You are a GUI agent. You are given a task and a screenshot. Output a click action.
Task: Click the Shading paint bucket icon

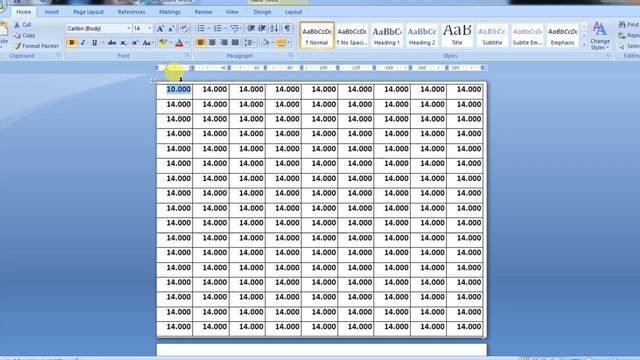pyautogui.click(x=265, y=42)
